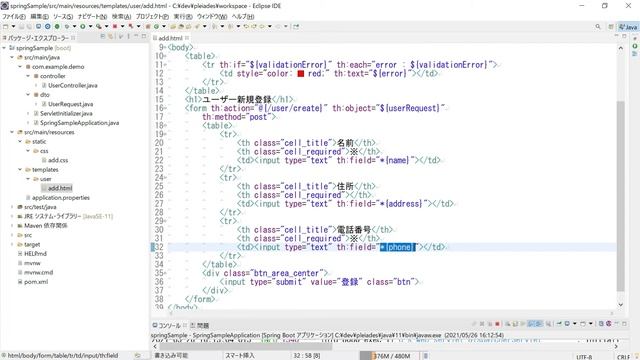Click the Open Perspective icon

click(611, 27)
